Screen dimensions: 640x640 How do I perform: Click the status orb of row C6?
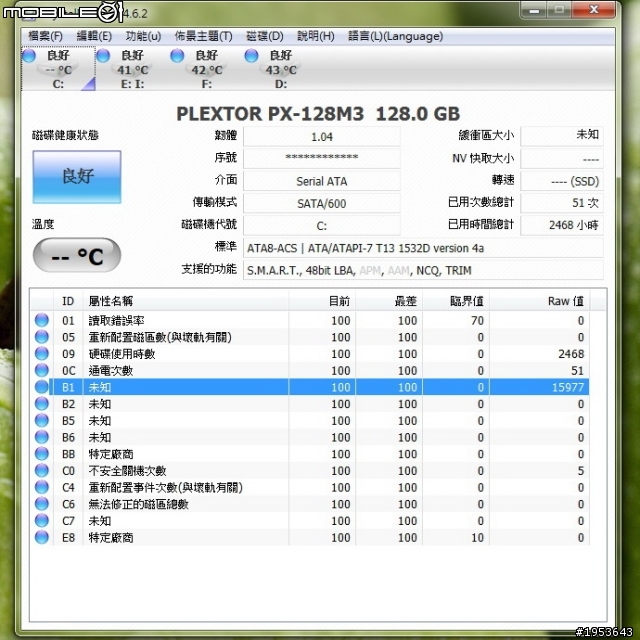tap(42, 504)
